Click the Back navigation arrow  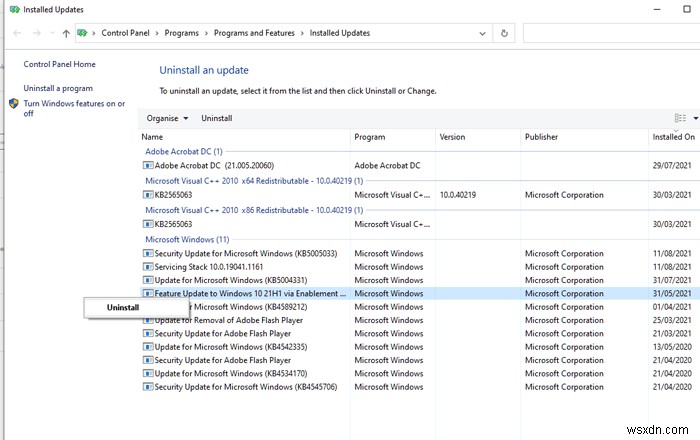click(17, 33)
